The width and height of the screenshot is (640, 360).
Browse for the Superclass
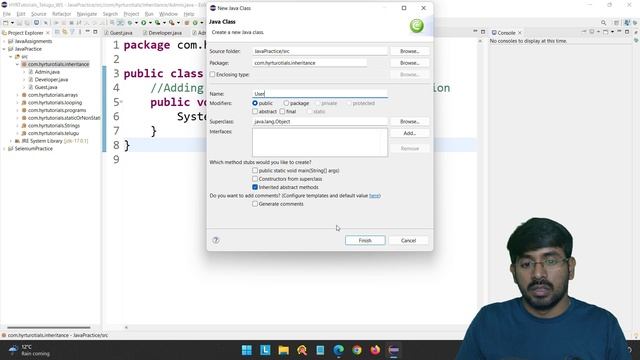pyautogui.click(x=409, y=122)
